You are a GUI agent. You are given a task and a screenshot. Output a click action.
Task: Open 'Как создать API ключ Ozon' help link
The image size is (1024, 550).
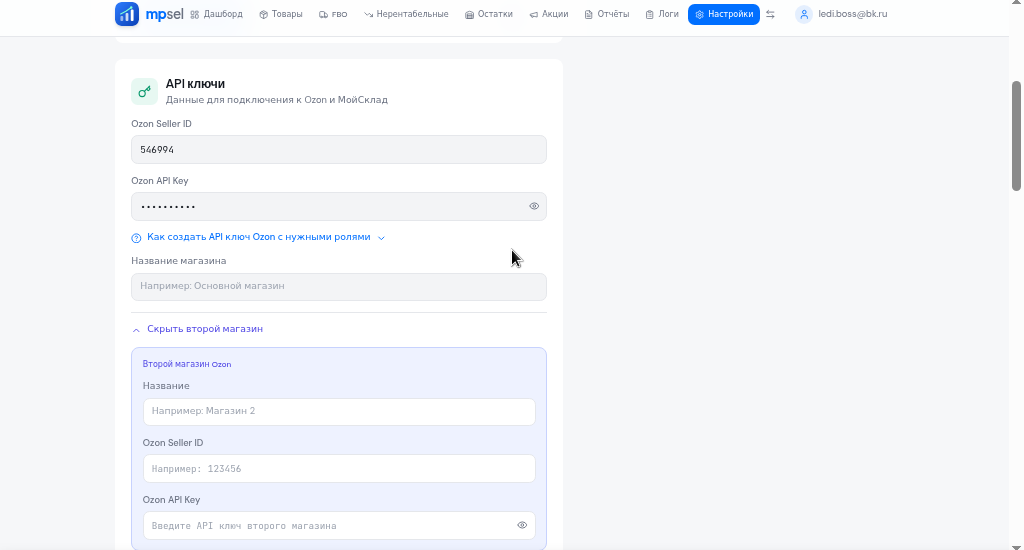tap(259, 237)
